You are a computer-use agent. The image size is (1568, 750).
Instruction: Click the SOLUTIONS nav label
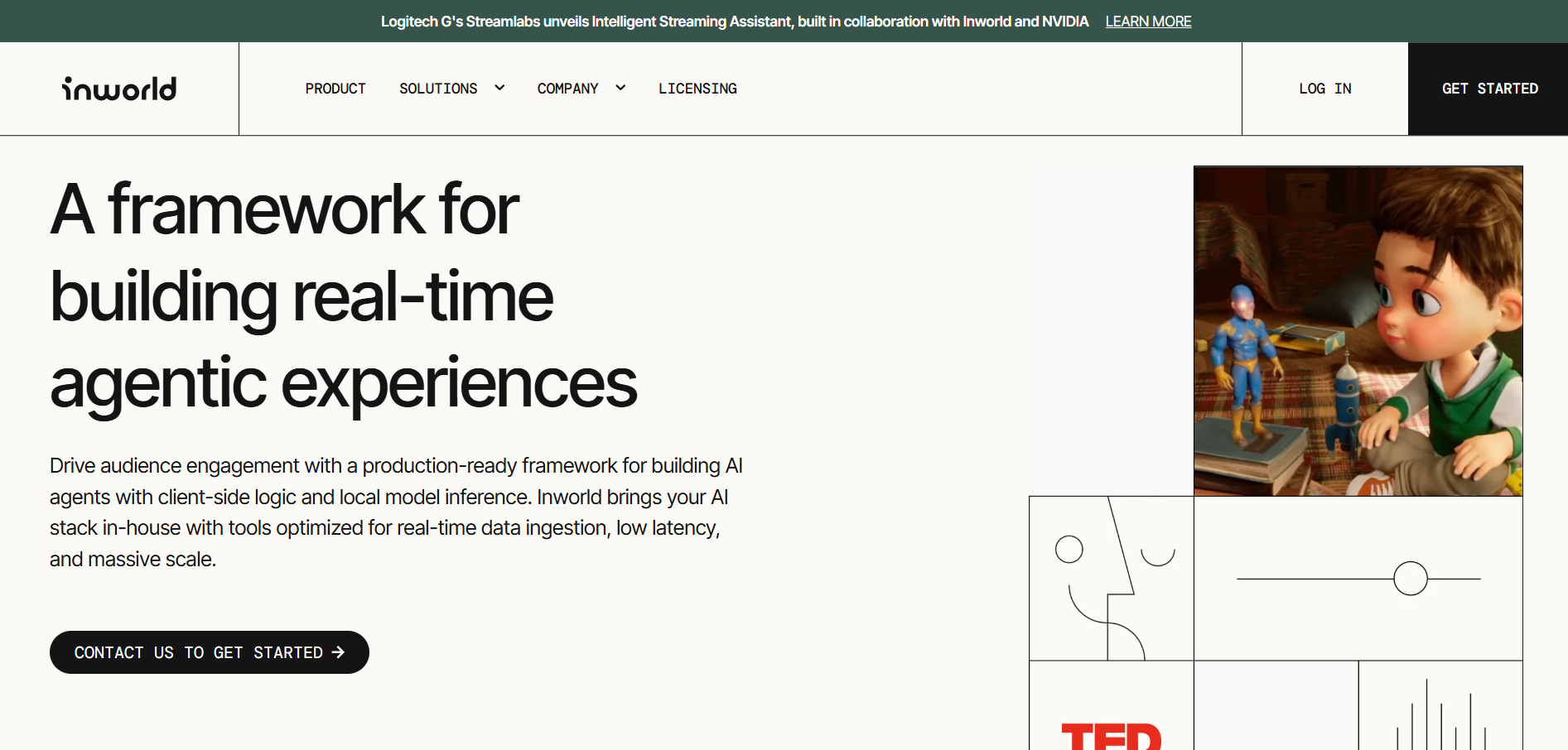pos(438,89)
